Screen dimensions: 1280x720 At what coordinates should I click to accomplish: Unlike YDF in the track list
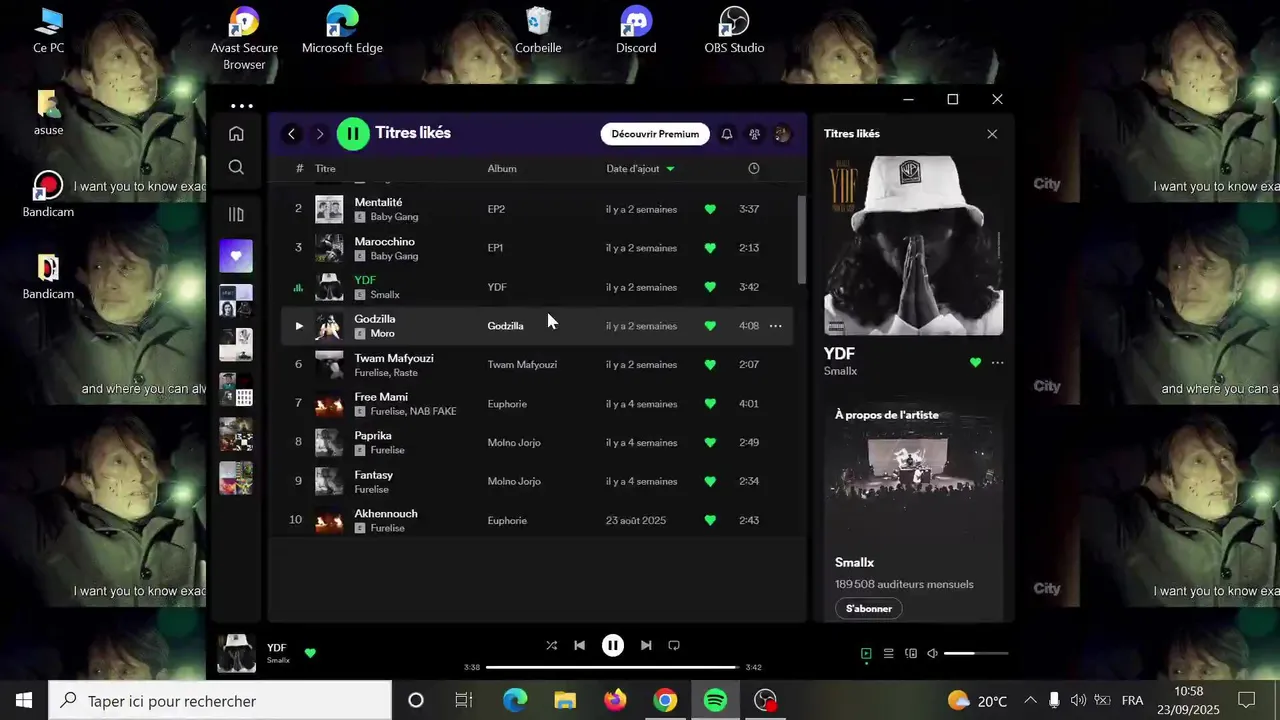[710, 287]
